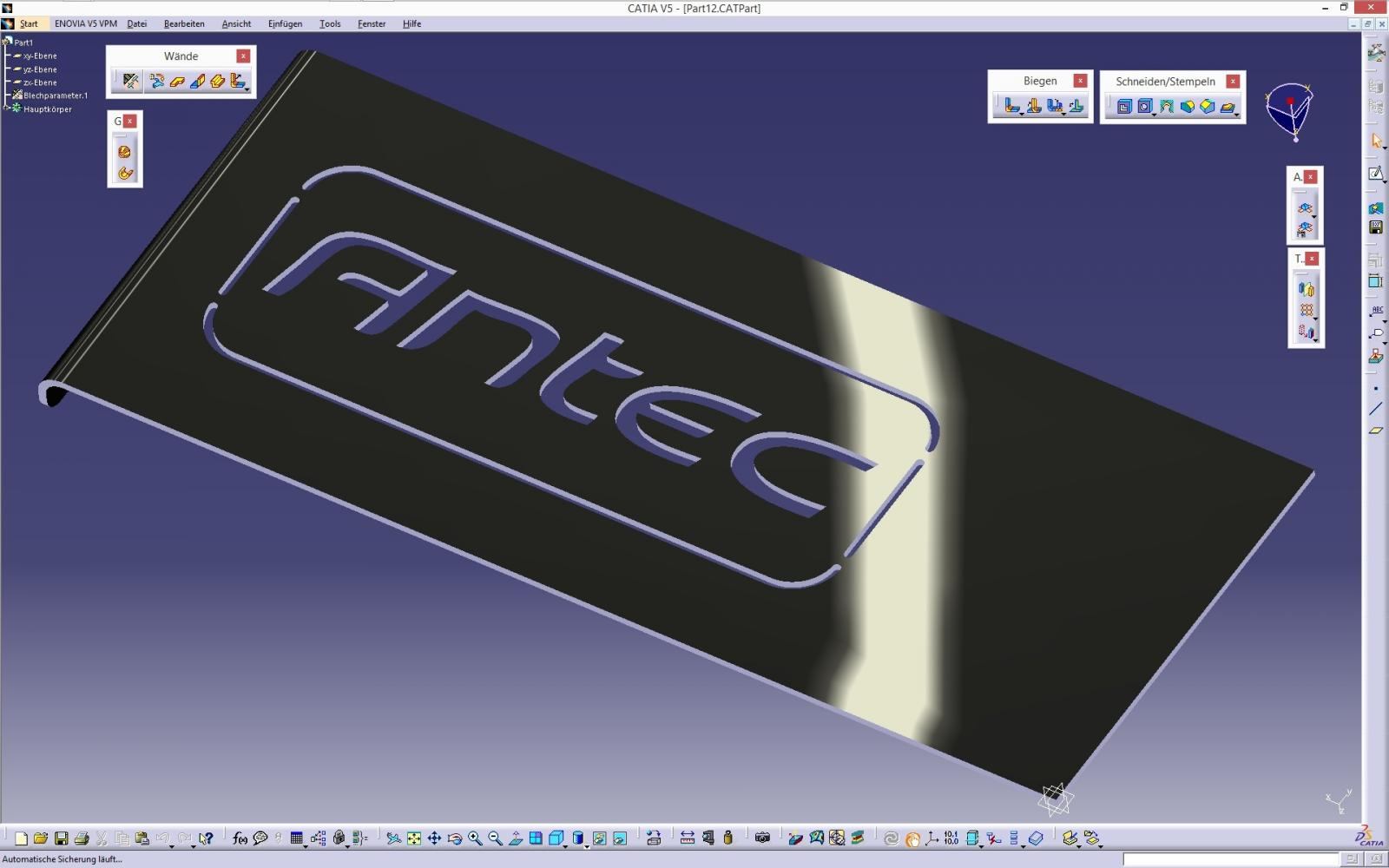Open the Datei menu
The width and height of the screenshot is (1389, 868).
pos(137,23)
